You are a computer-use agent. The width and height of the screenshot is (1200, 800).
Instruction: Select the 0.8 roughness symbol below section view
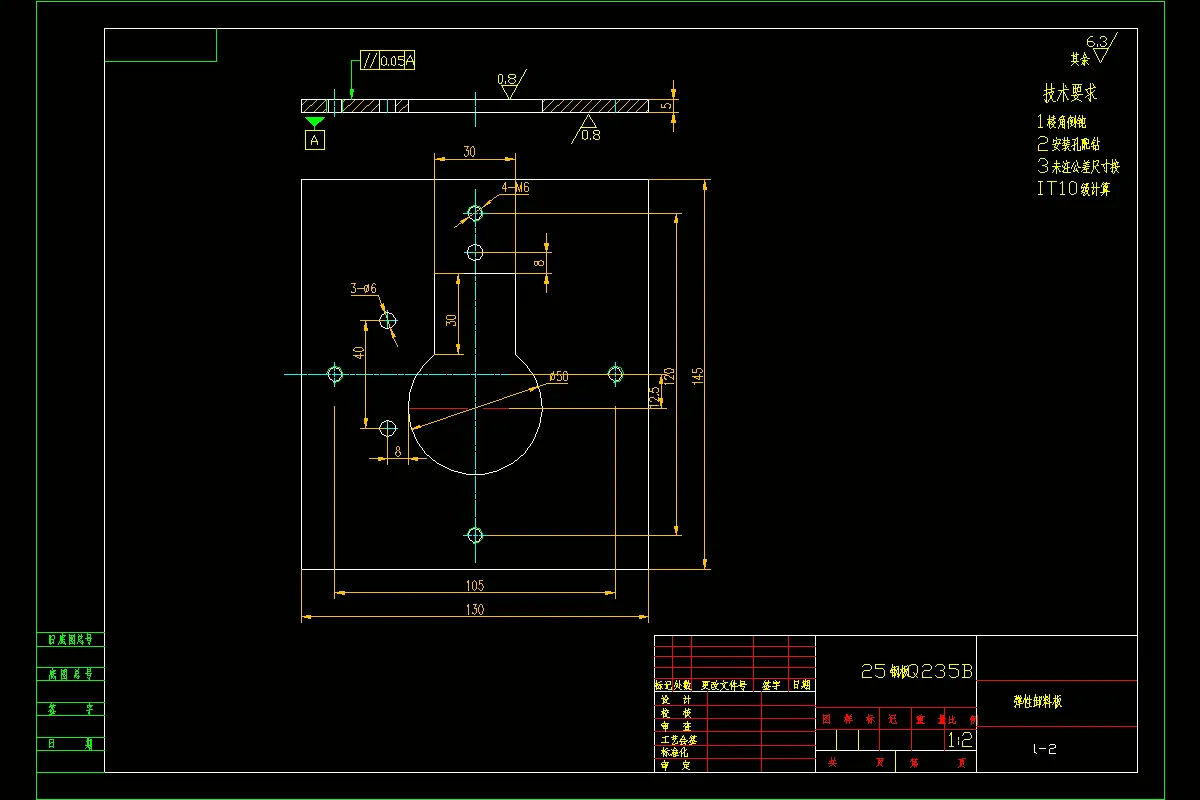(x=588, y=129)
